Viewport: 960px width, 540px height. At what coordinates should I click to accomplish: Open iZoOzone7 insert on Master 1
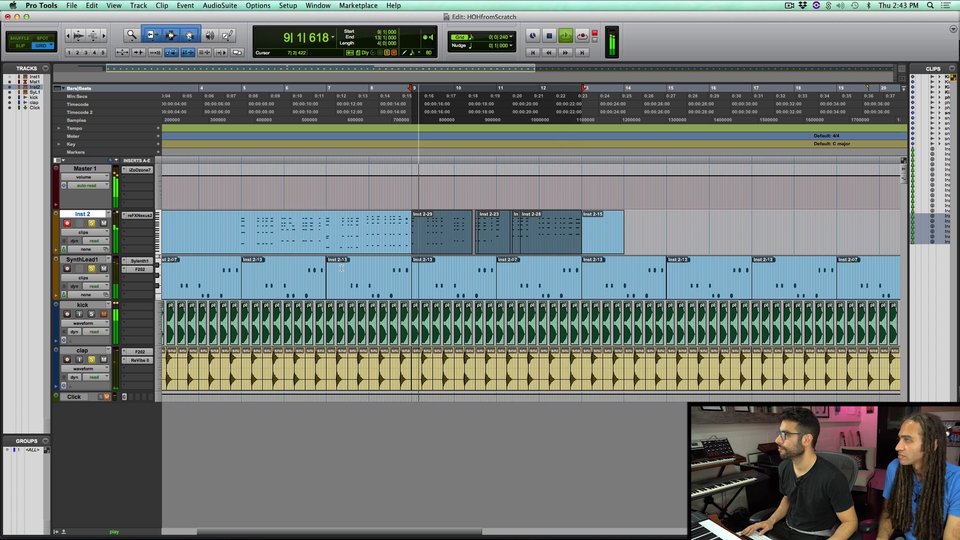[138, 170]
